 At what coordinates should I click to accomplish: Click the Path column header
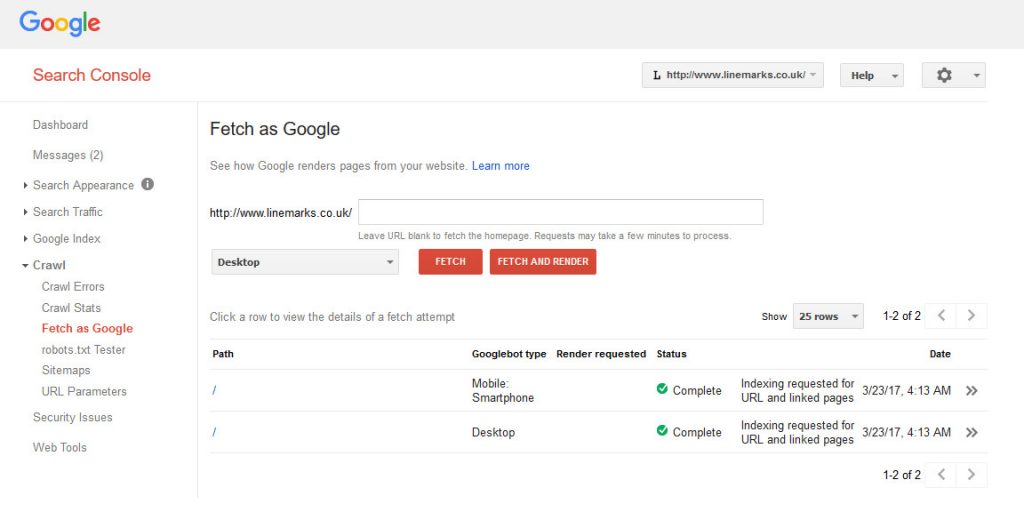click(x=223, y=354)
